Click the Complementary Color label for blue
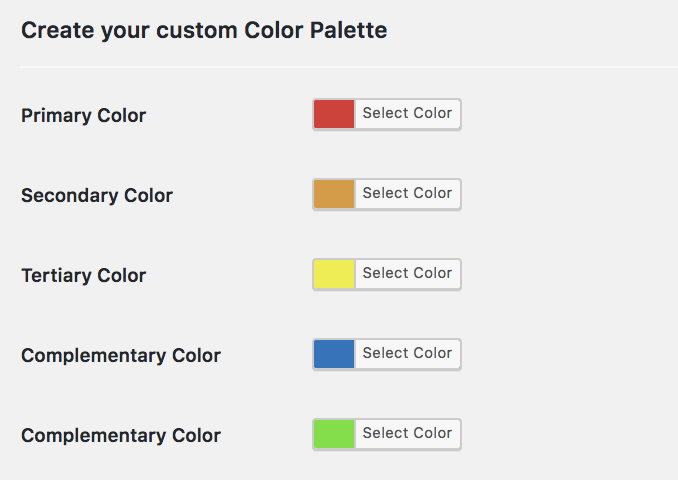Screen dimensions: 678x480 [x=121, y=356]
